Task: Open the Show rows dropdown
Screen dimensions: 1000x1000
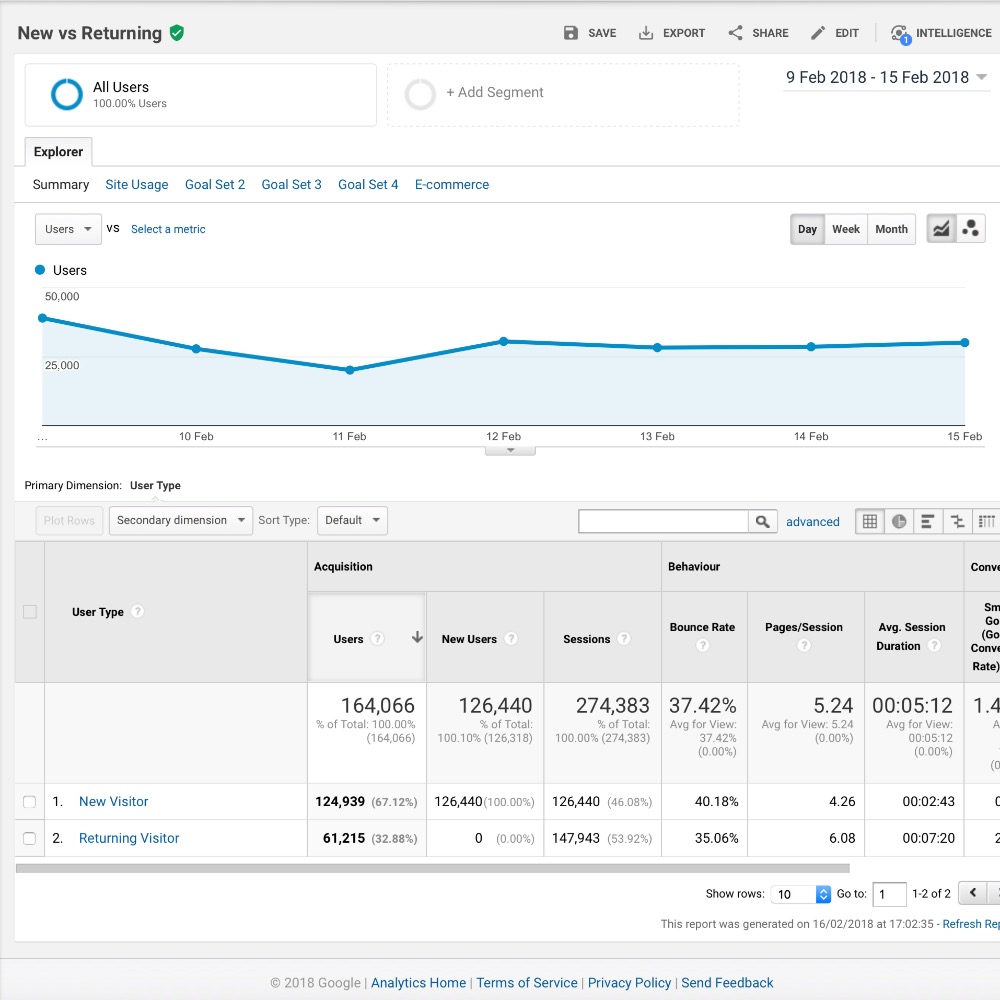Action: click(800, 894)
